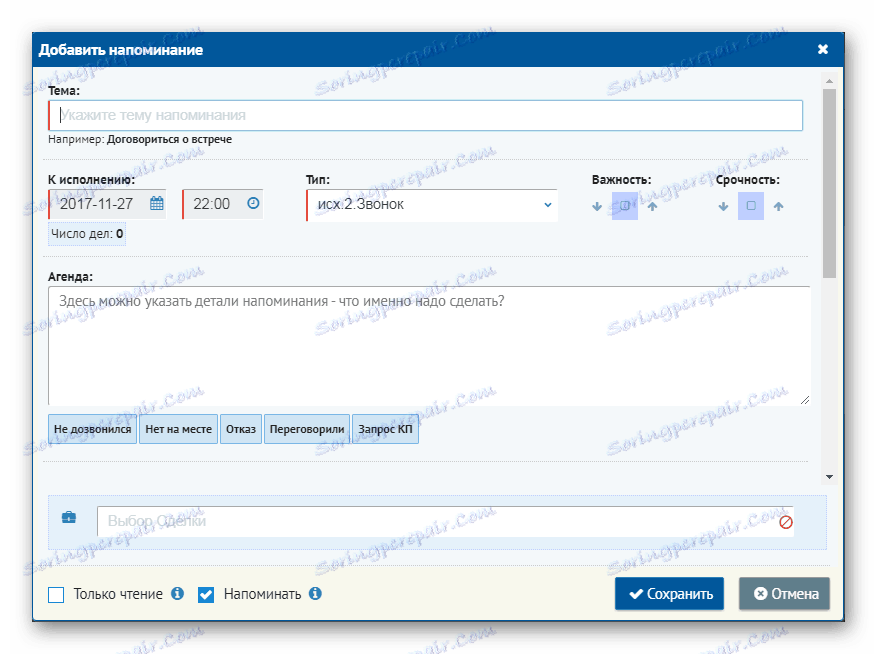
Task: Click the Отказ quick button
Action: (241, 429)
